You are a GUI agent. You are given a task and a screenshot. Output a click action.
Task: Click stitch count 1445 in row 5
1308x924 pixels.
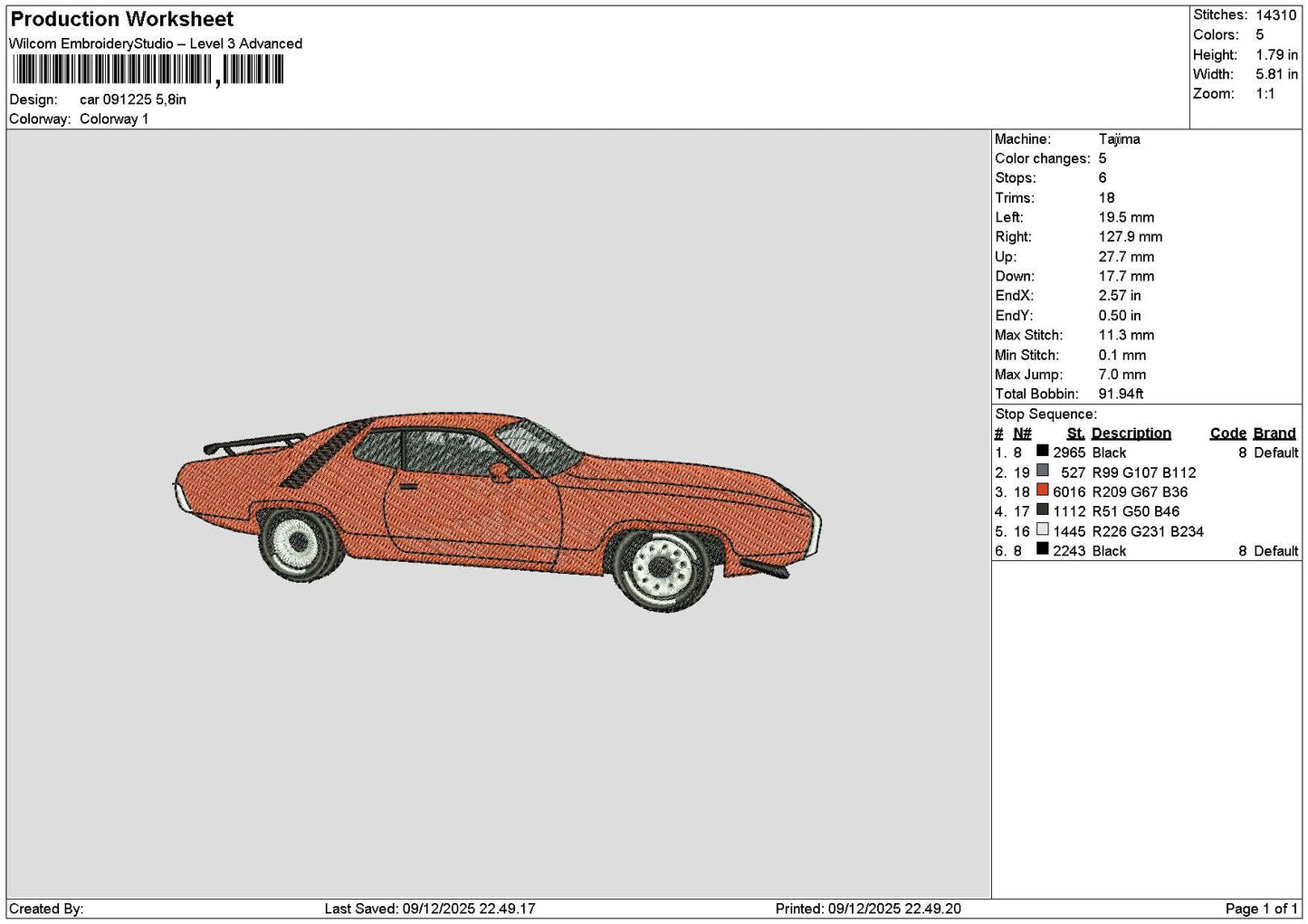point(1069,531)
